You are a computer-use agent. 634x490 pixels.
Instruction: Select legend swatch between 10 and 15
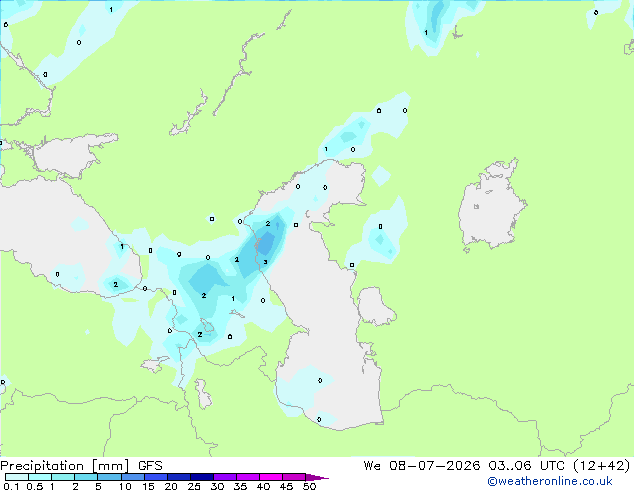pos(132,477)
